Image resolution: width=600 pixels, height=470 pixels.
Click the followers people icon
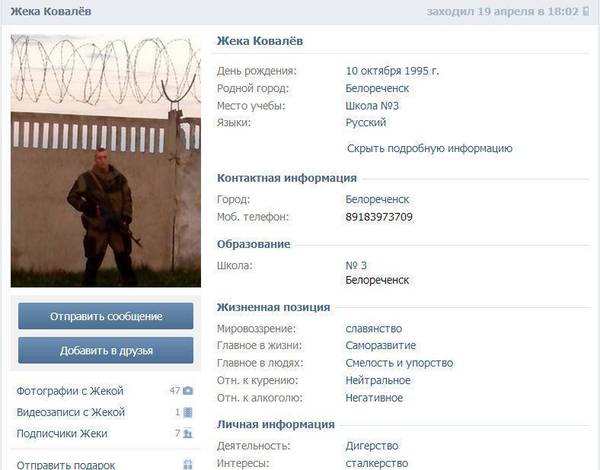[187, 434]
